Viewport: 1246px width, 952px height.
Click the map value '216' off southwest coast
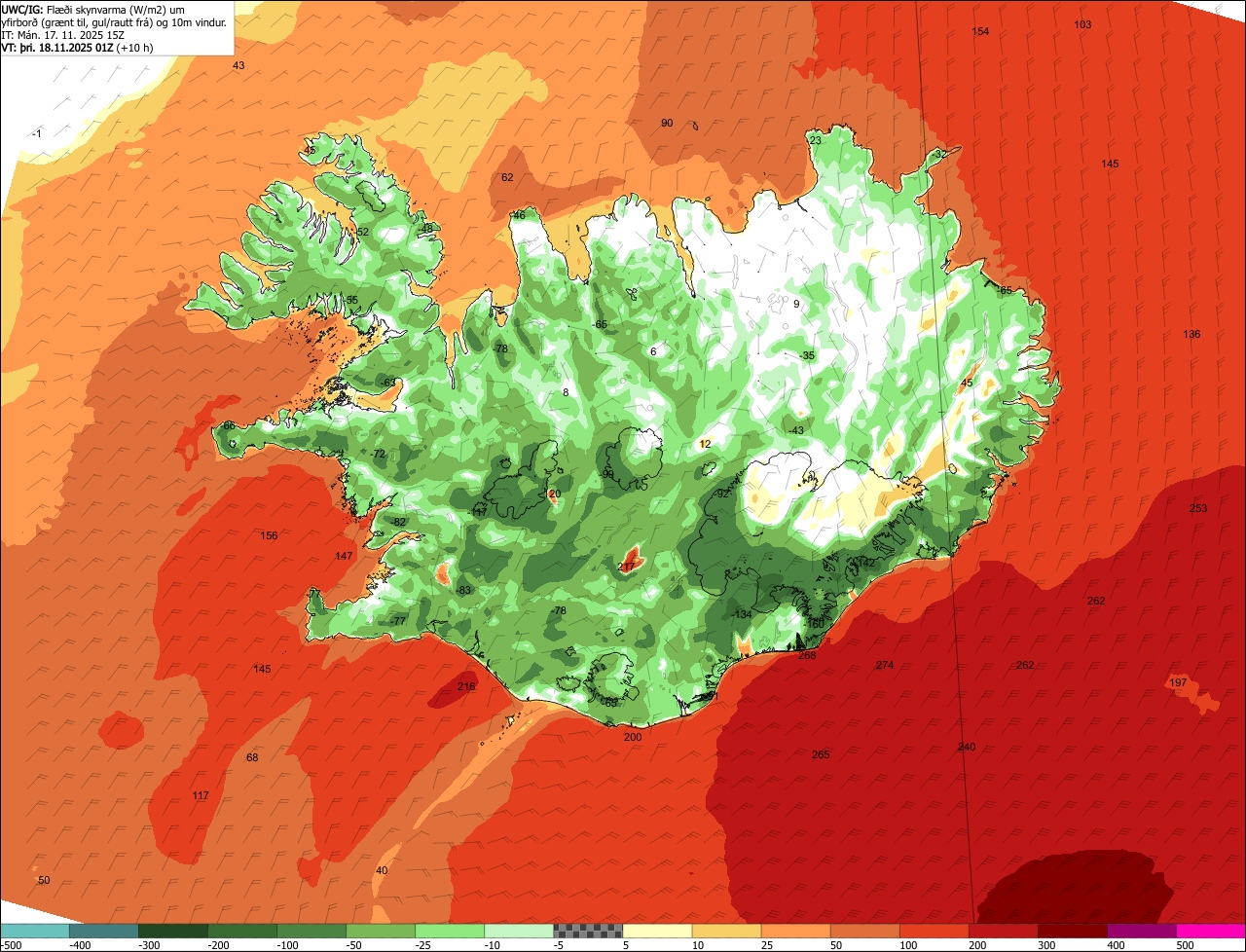coord(466,686)
